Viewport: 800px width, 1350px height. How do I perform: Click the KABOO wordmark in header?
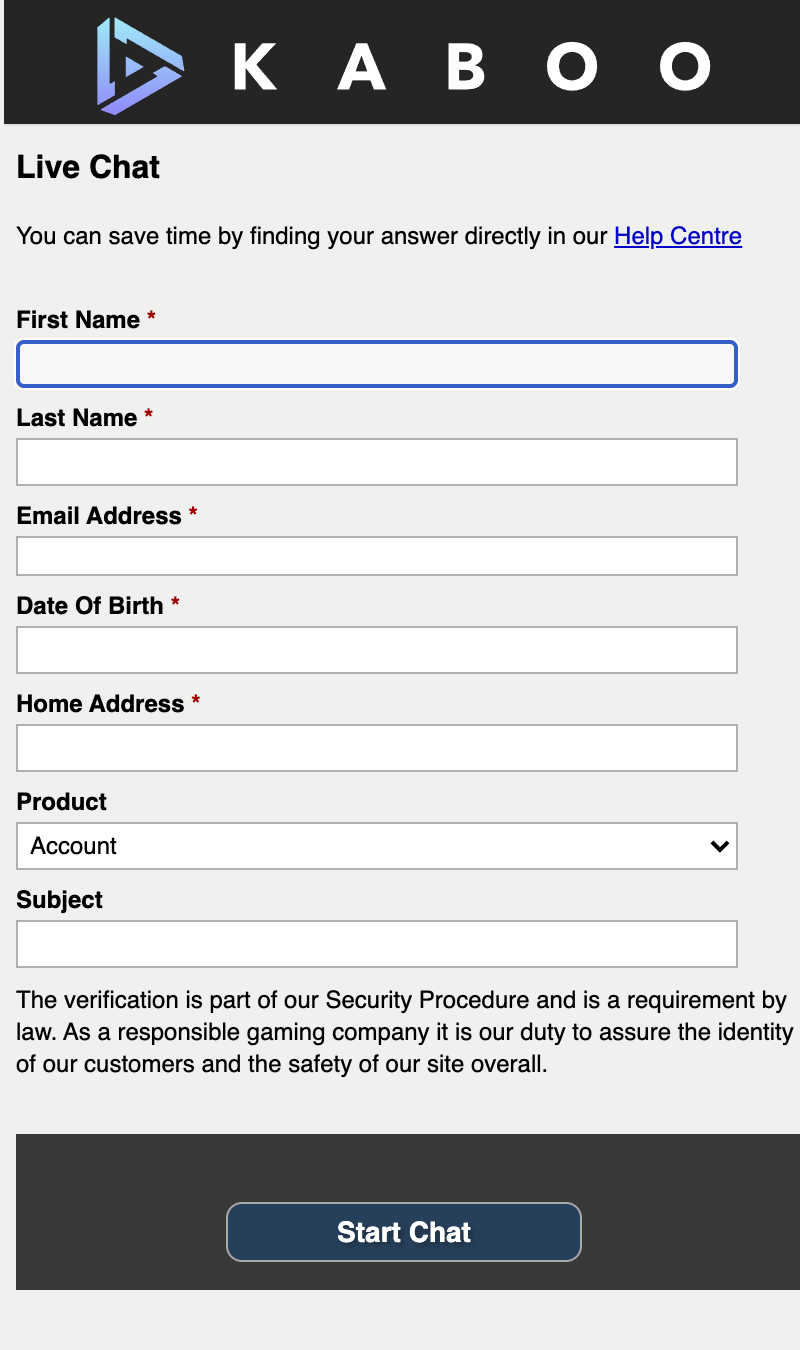pyautogui.click(x=470, y=67)
